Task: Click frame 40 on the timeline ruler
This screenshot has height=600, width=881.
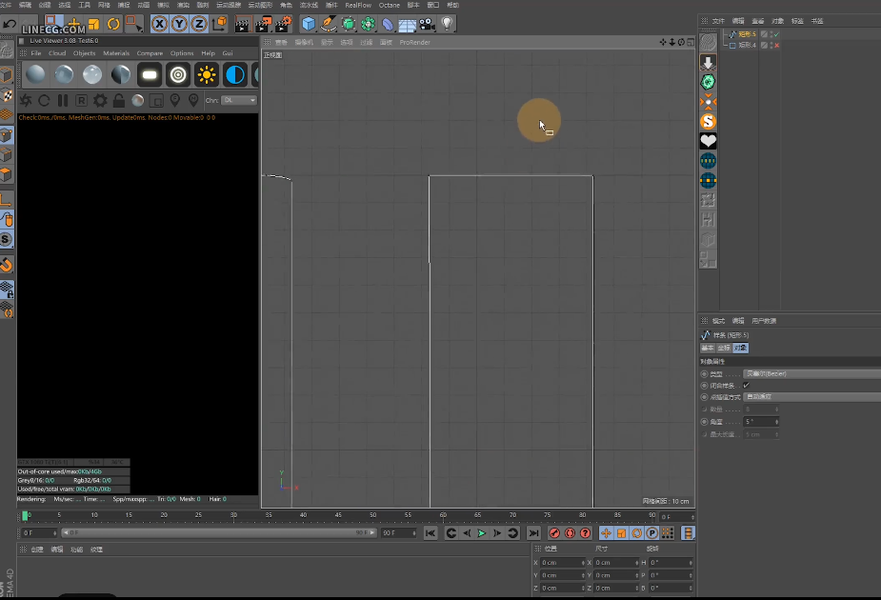Action: 303,515
